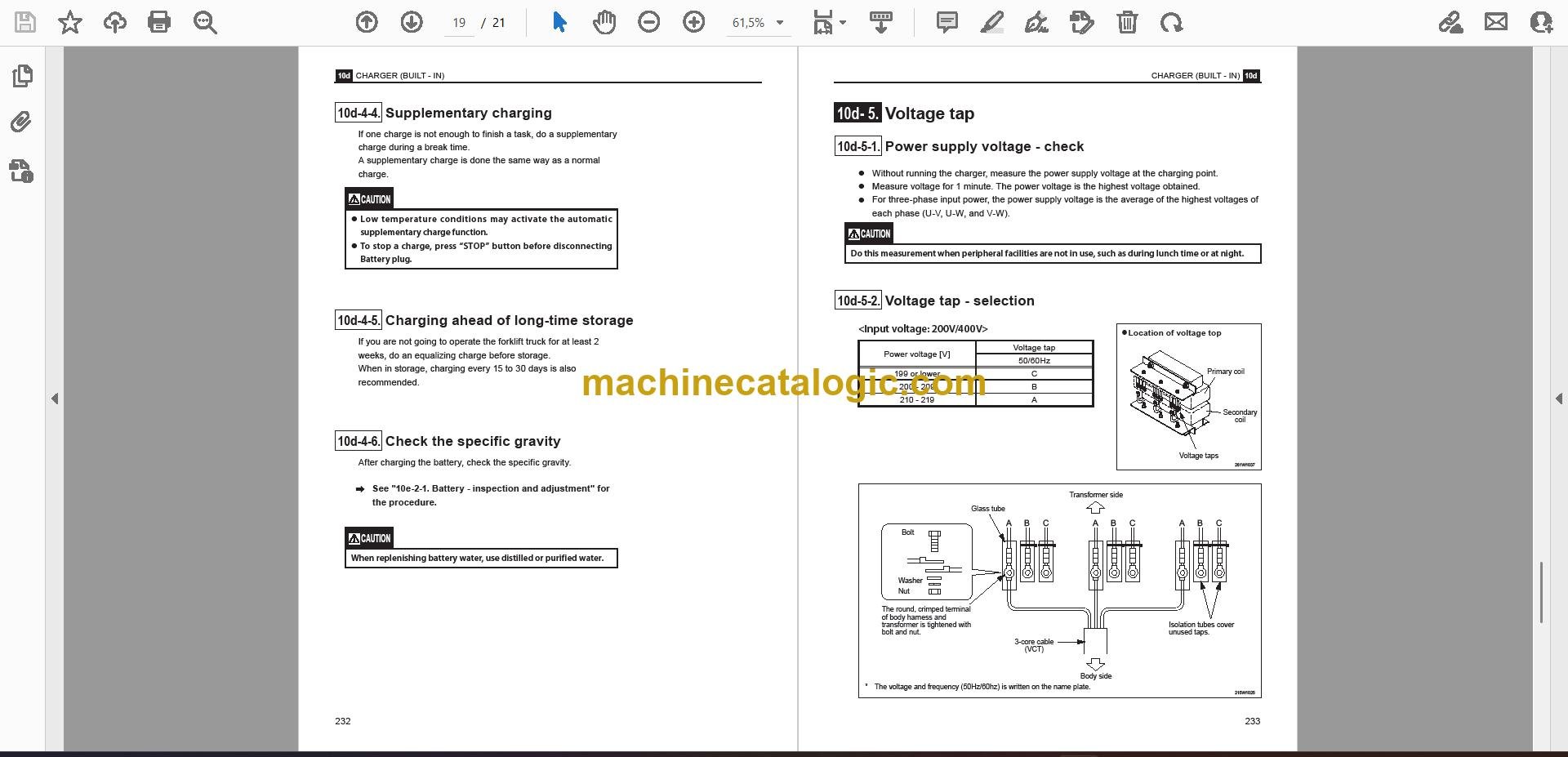Select the highlighter pen tool
Image resolution: width=1568 pixels, height=757 pixels.
[x=991, y=22]
